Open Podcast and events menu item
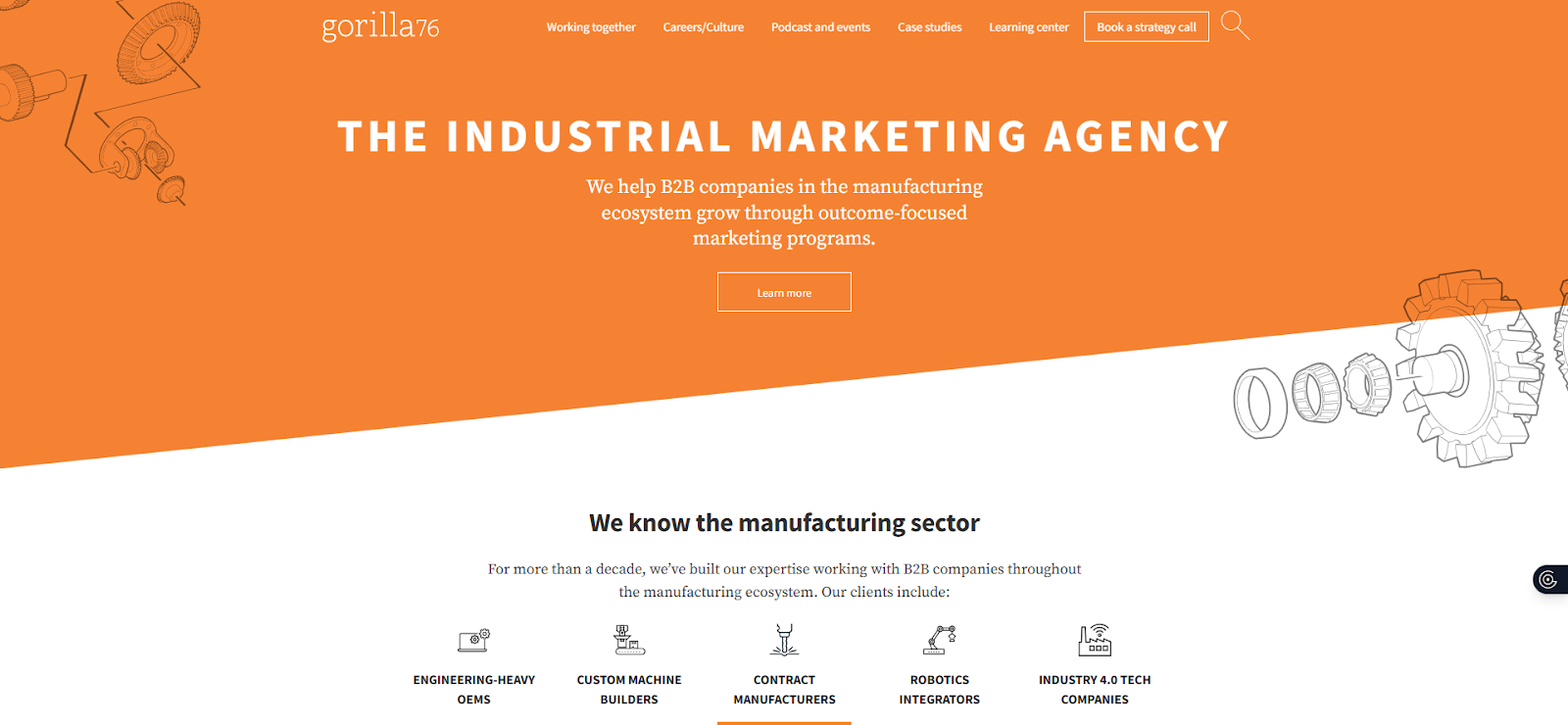 [x=820, y=27]
